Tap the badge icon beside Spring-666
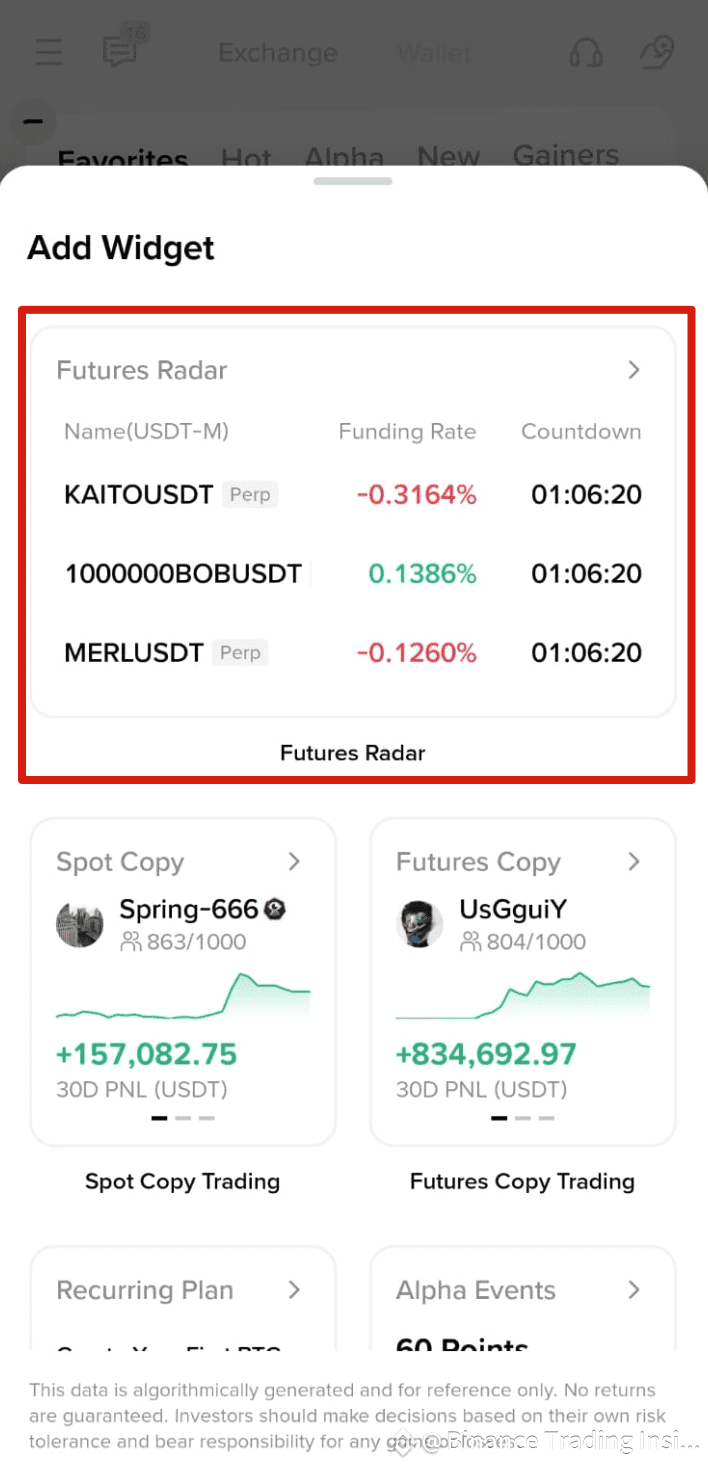Image resolution: width=708 pixels, height=1468 pixels. (x=276, y=909)
